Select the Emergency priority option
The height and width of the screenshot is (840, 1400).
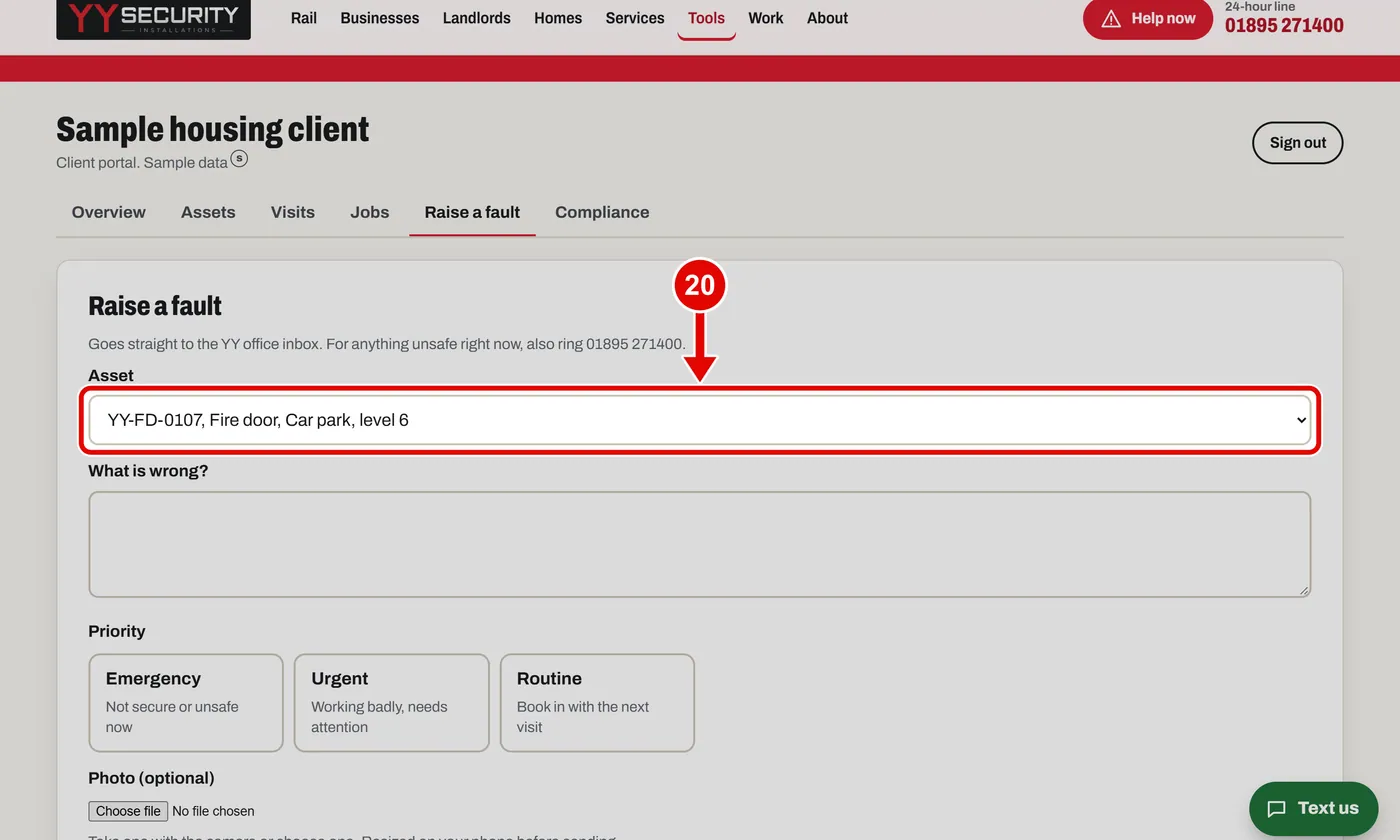pos(186,702)
